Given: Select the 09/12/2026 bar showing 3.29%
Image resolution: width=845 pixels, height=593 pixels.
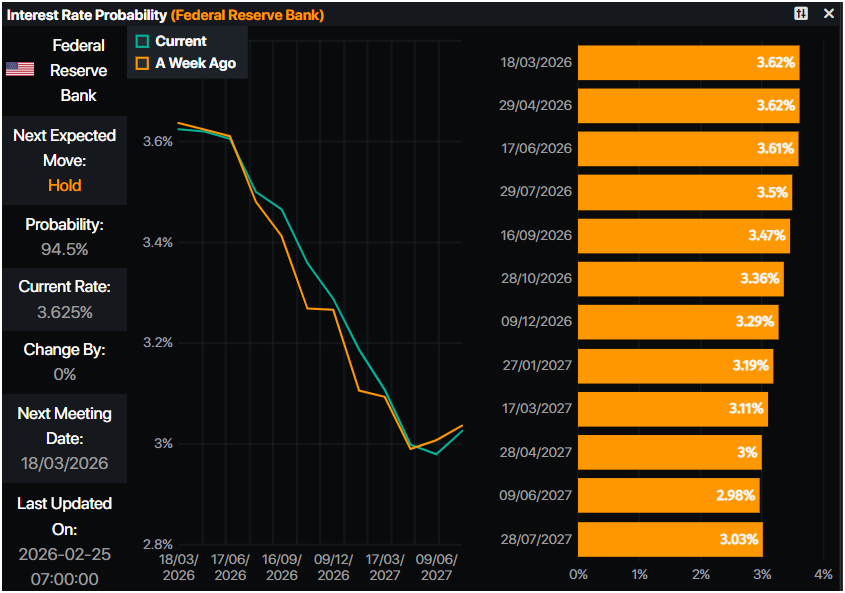Looking at the screenshot, I should (x=677, y=322).
